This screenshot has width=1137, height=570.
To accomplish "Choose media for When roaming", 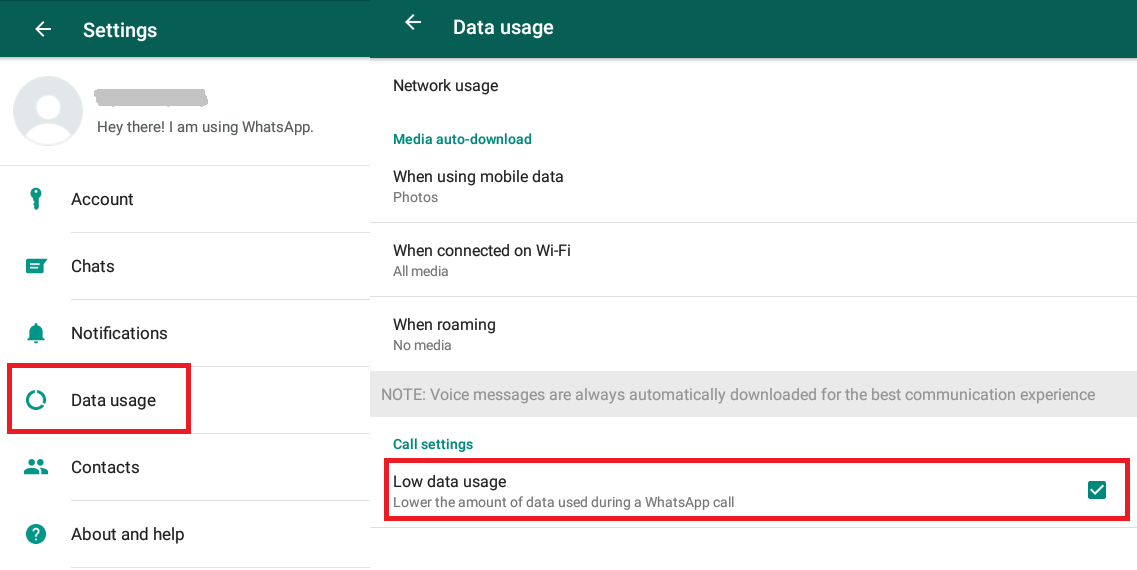I will (753, 334).
